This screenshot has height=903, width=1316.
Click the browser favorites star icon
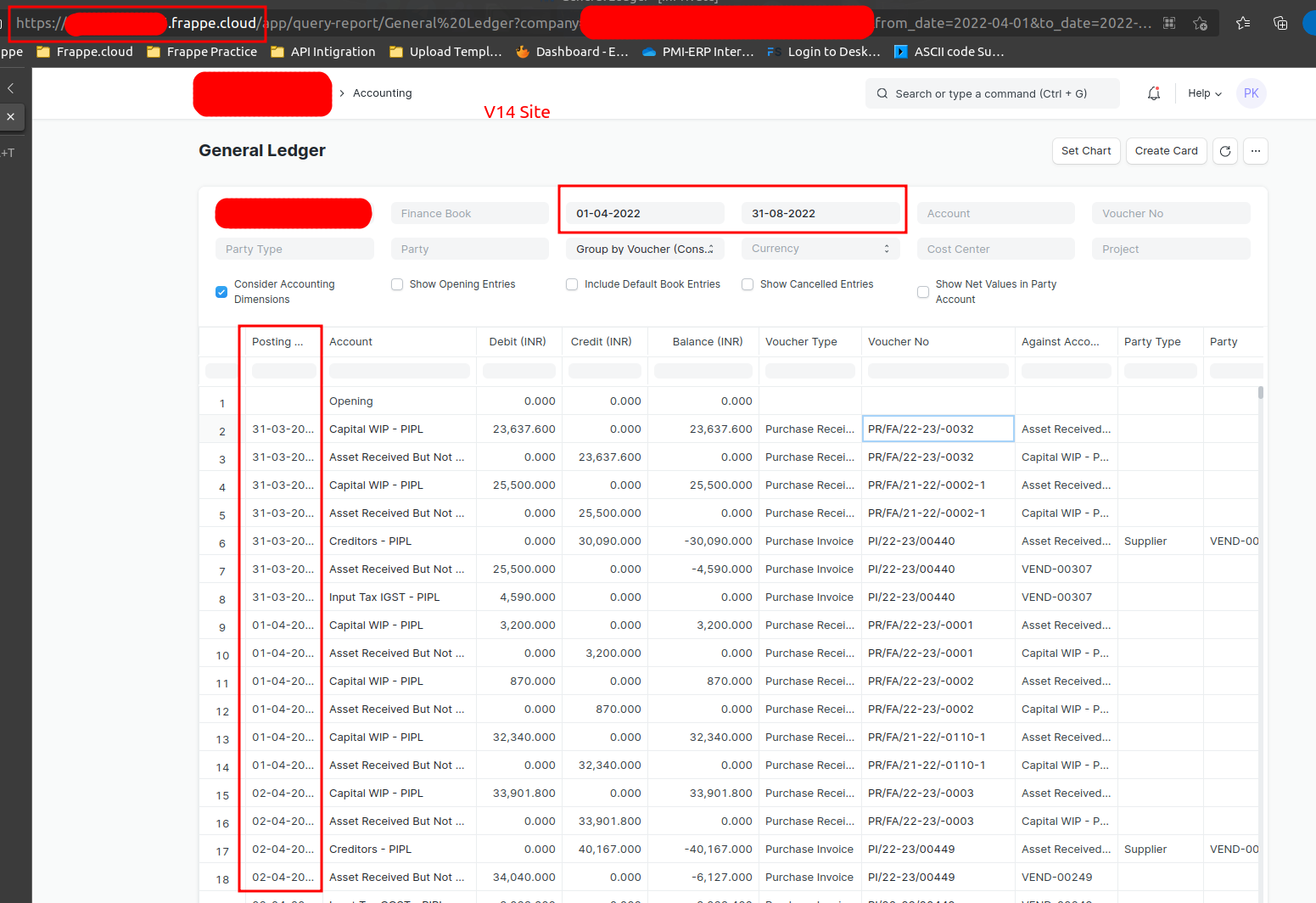coord(1241,24)
